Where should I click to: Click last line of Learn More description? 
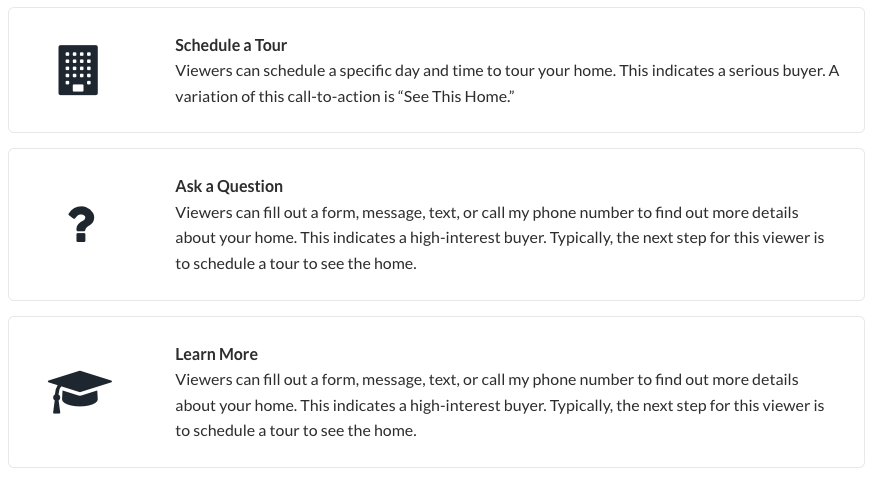point(296,431)
